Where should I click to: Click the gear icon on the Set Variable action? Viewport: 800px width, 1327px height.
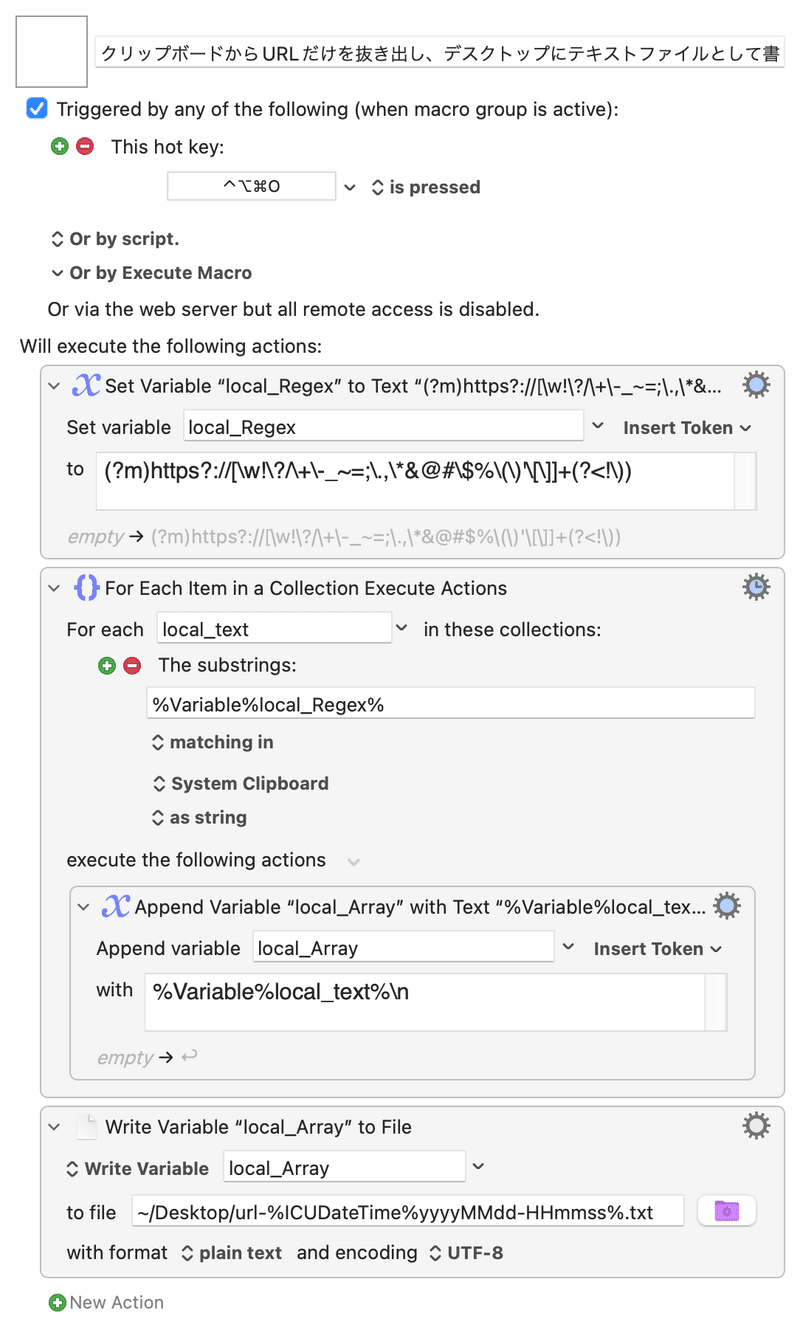tap(756, 385)
